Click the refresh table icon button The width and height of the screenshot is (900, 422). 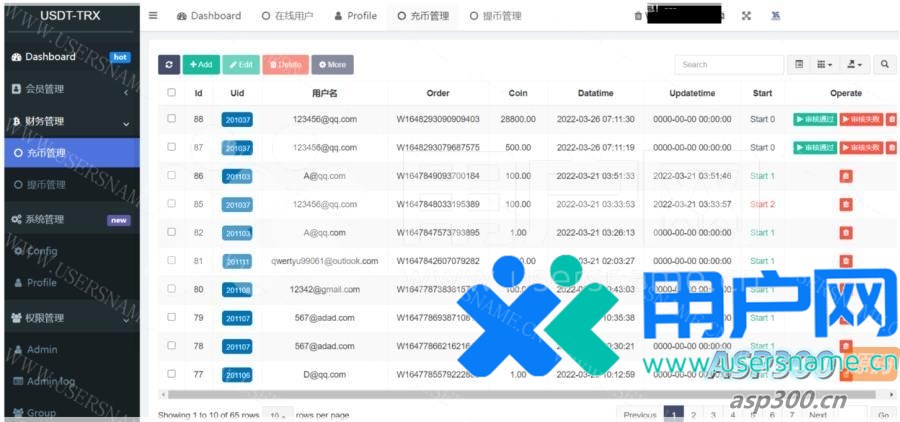click(169, 64)
